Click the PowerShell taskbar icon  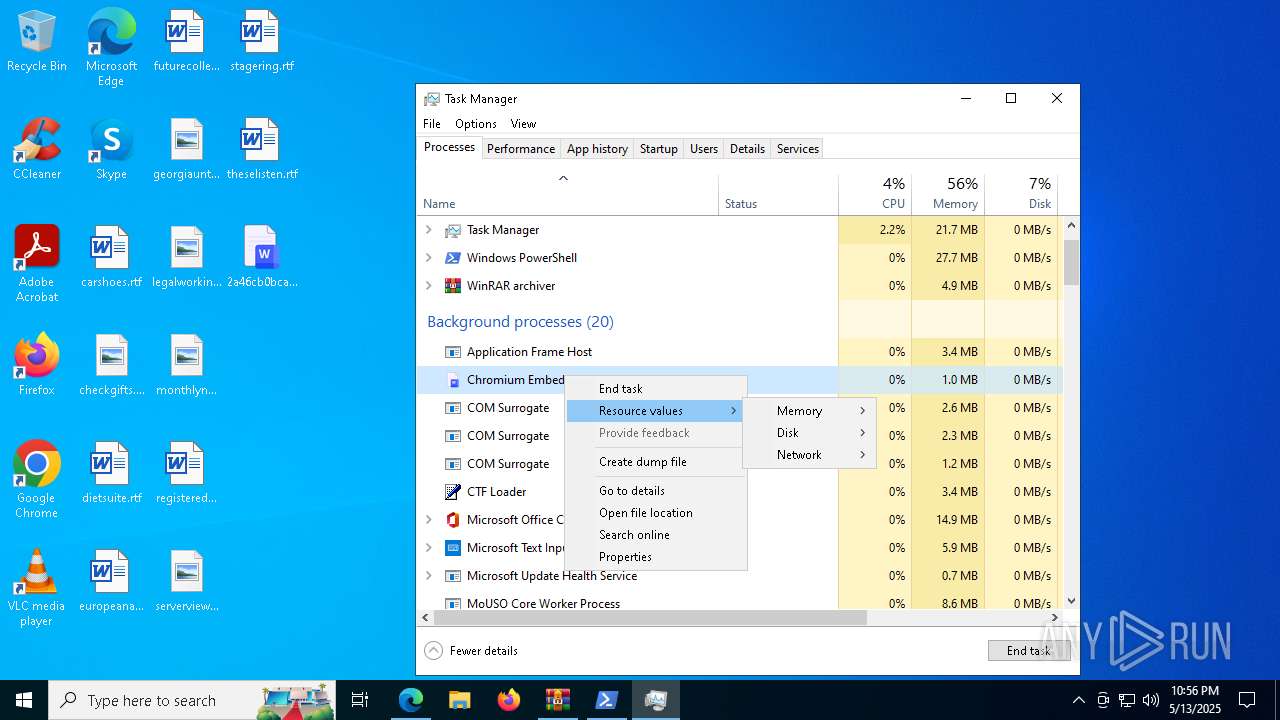(606, 700)
